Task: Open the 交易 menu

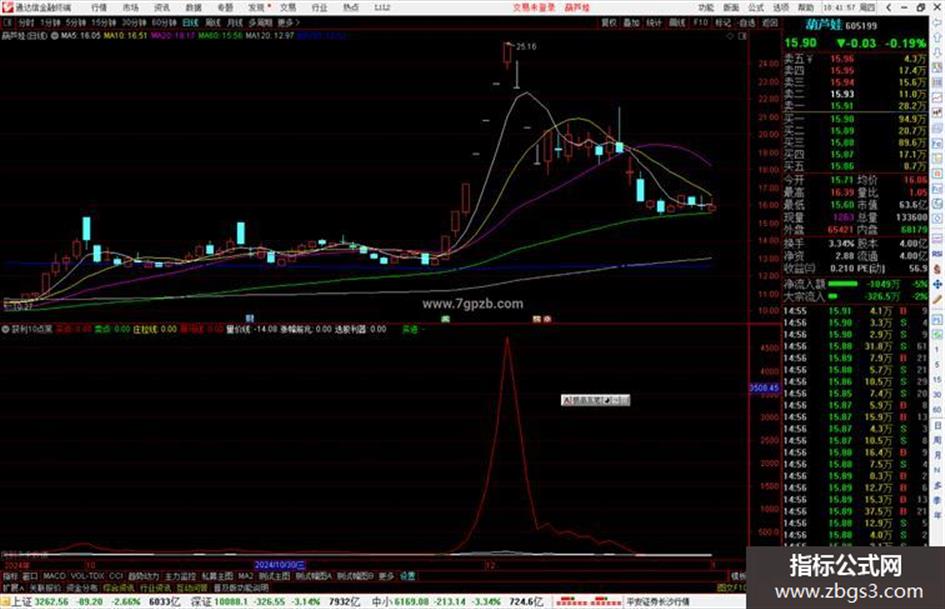Action: pos(288,7)
